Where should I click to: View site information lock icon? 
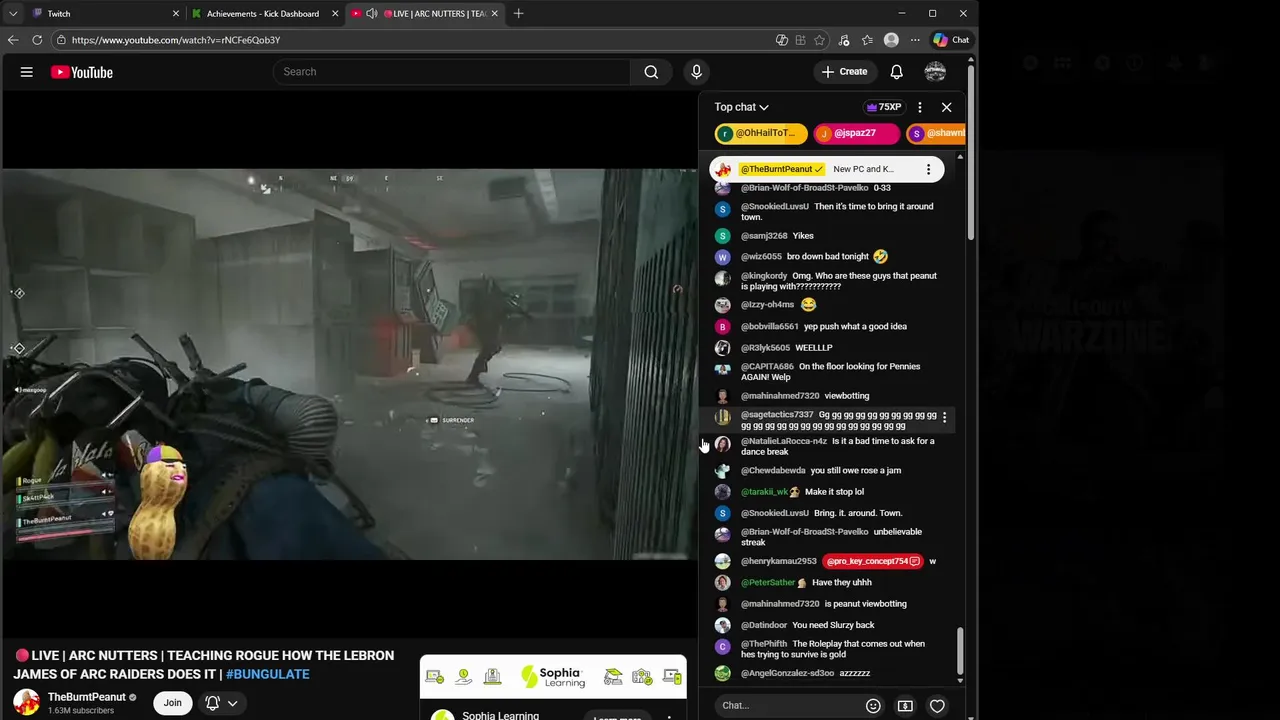61,40
